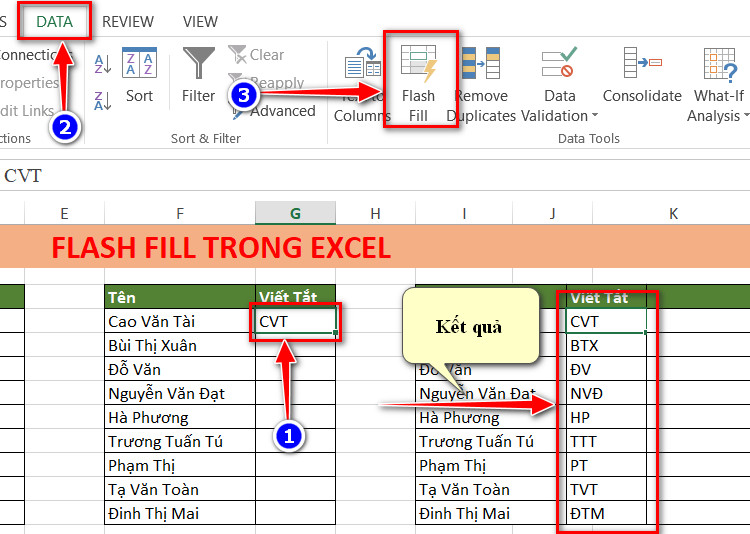Select the result cell HP
Image resolution: width=750 pixels, height=534 pixels.
(607, 417)
